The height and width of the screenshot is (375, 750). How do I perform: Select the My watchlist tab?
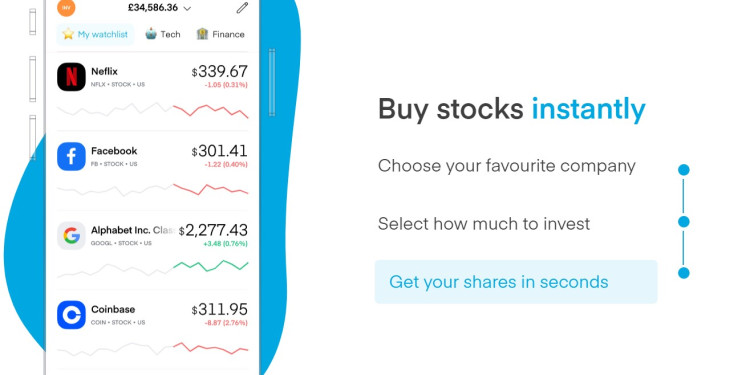[95, 34]
